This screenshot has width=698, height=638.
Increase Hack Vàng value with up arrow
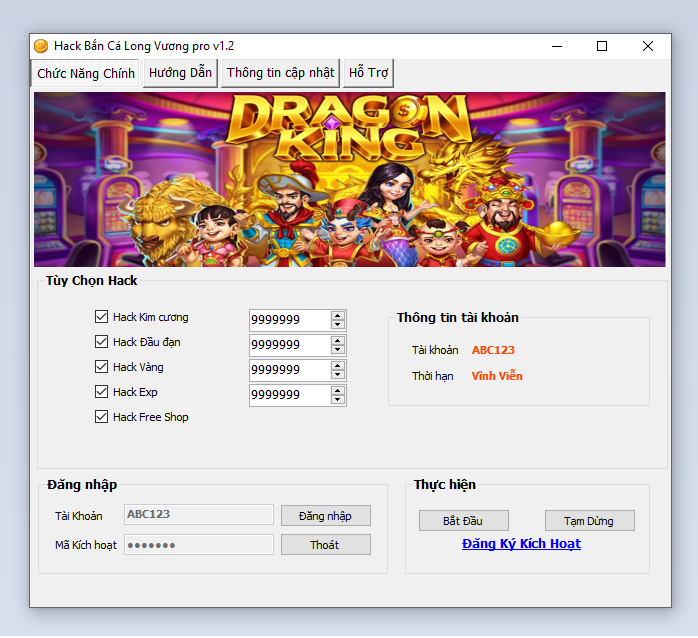(338, 365)
